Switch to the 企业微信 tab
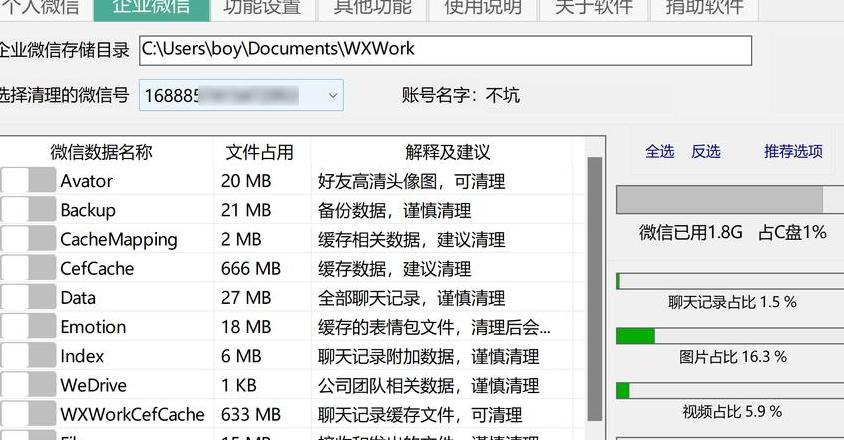Screen dimensions: 844x440 (x=152, y=9)
